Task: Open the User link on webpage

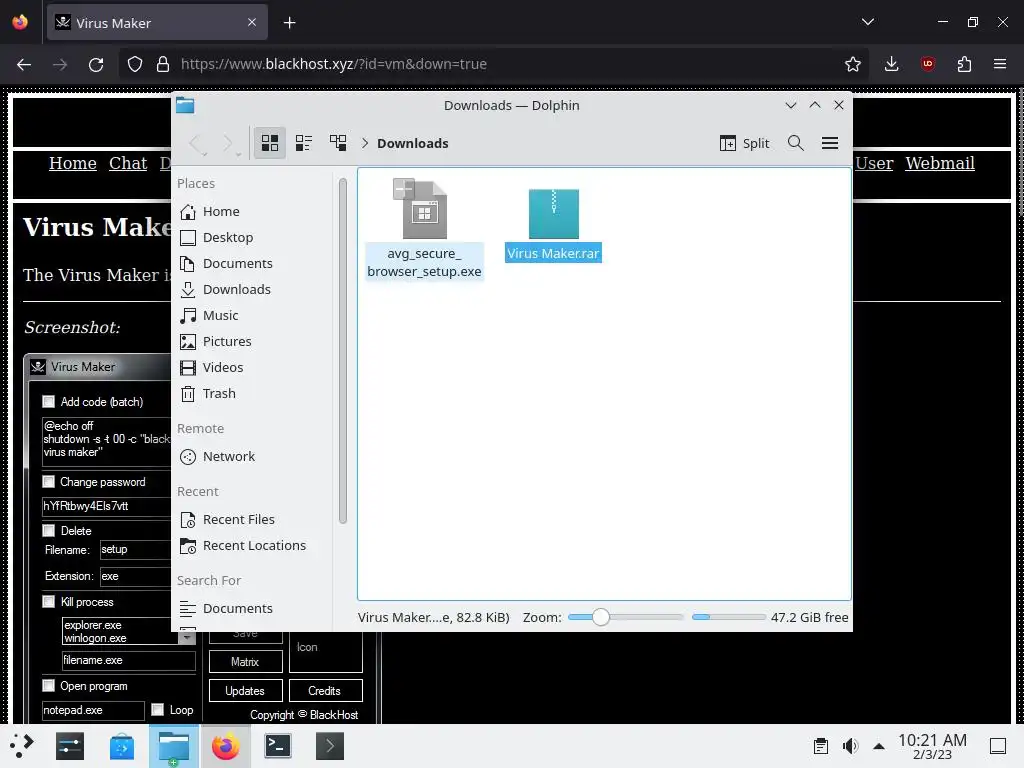Action: pyautogui.click(x=874, y=163)
